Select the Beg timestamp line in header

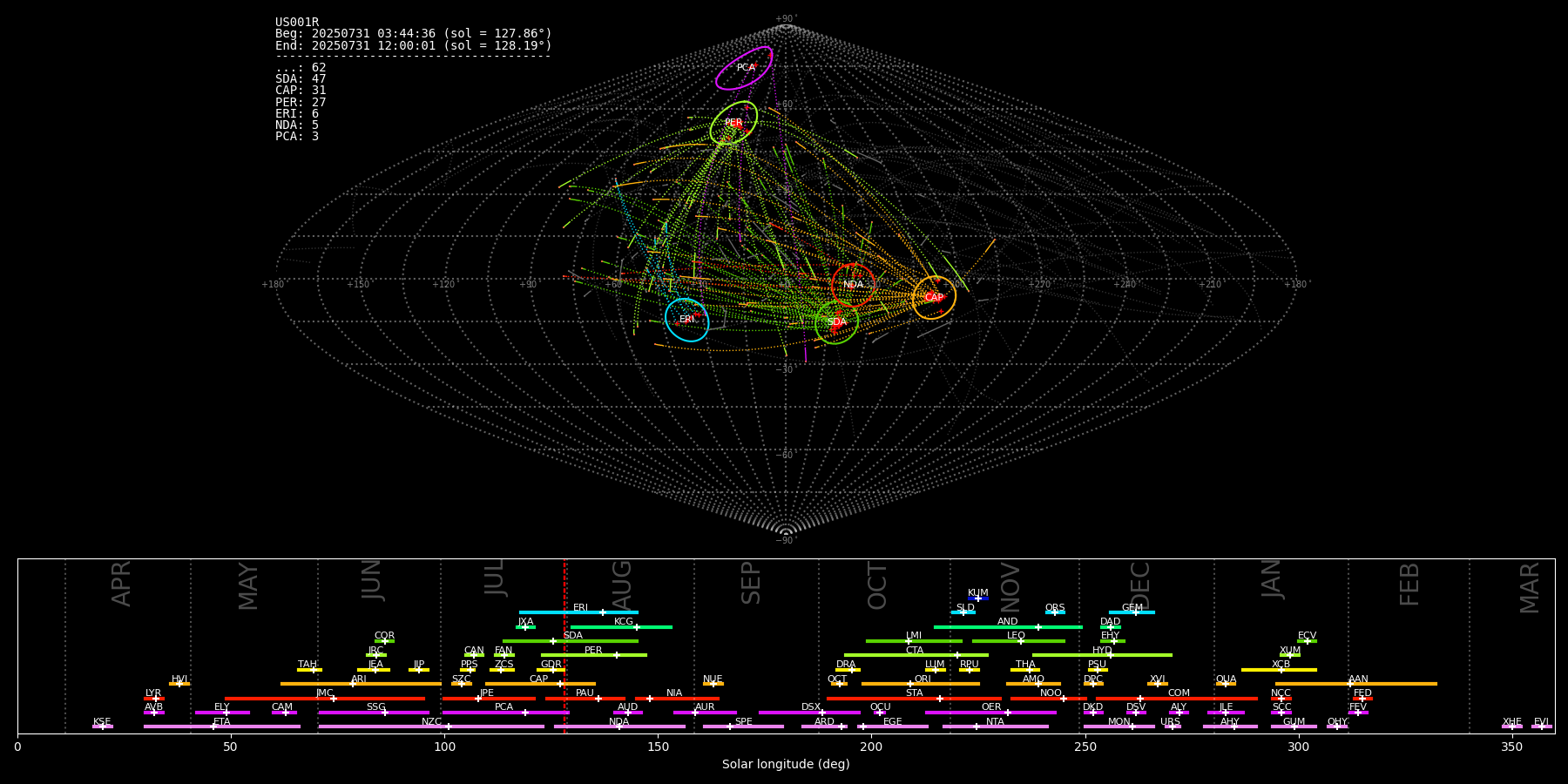[x=414, y=34]
